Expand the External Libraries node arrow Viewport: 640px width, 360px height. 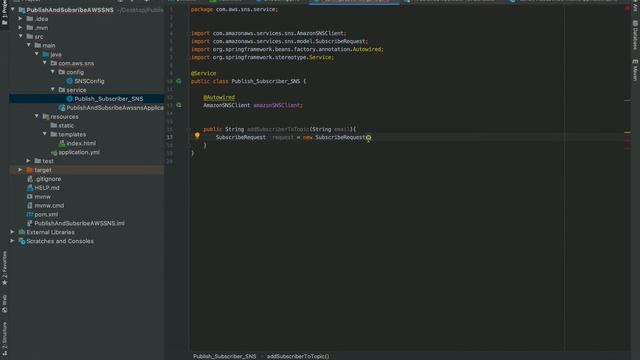(x=13, y=232)
